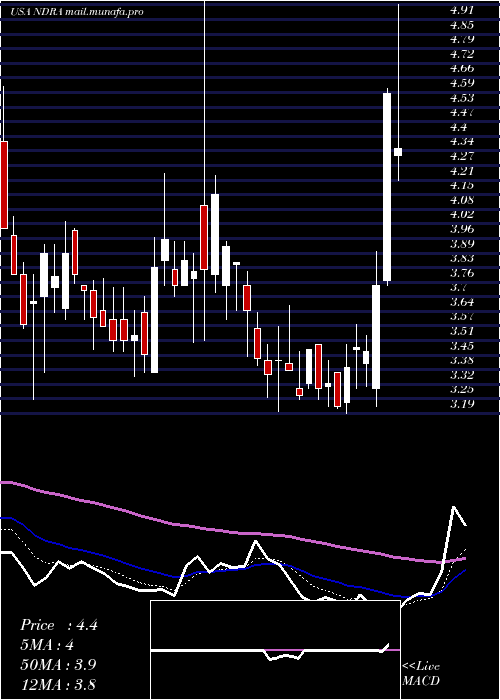Image resolution: width=500 pixels, height=700 pixels.
Task: Select the 3.51 price axis label
Action: click(461, 331)
